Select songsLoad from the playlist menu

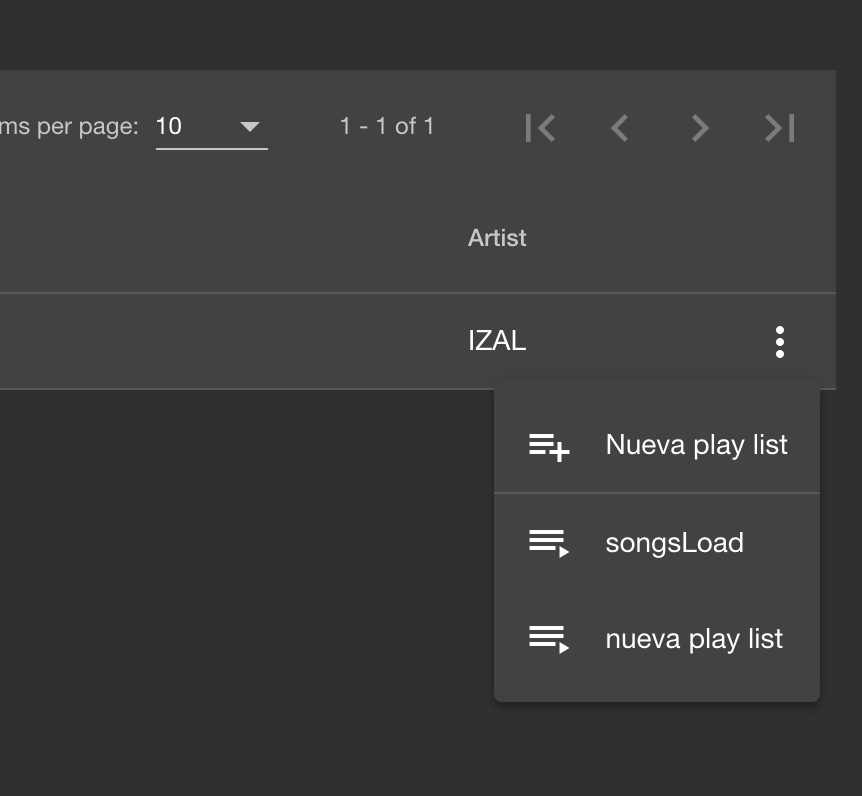(674, 543)
